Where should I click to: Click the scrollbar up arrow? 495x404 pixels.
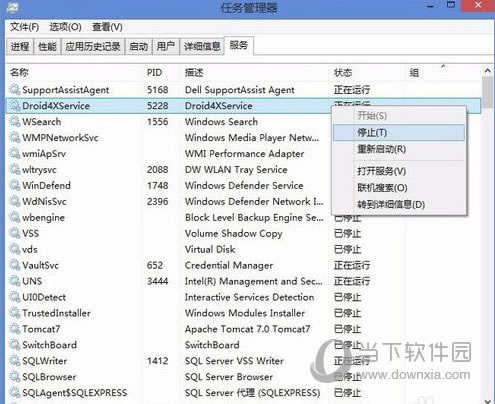[487, 71]
